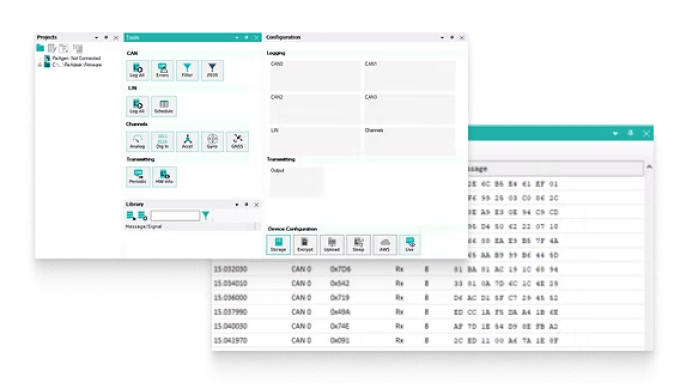
Task: Click the Message/Signal column header
Action: (190, 226)
